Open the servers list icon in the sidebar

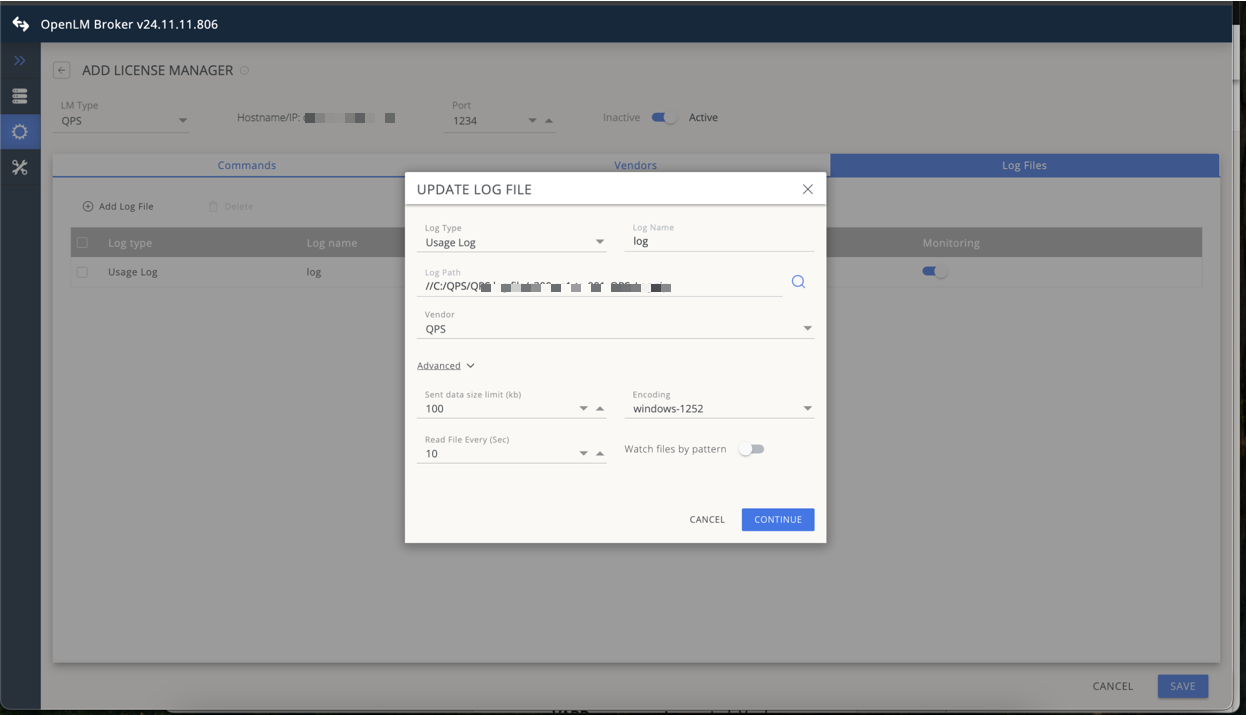pos(19,96)
